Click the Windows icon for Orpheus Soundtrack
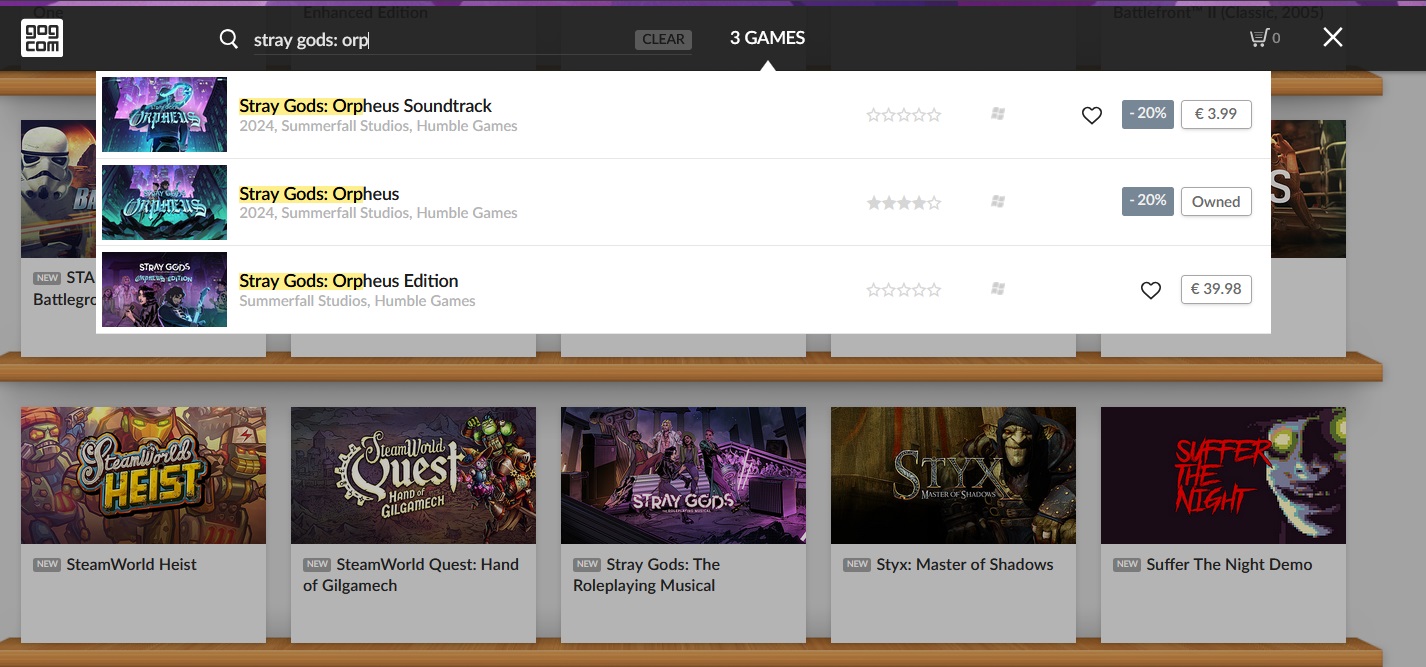The image size is (1426, 667). point(997,114)
